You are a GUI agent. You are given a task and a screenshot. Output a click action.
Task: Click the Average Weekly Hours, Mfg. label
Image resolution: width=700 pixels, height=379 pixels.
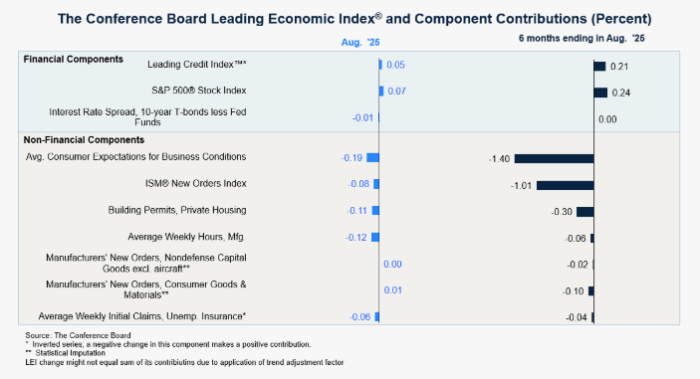pos(187,237)
